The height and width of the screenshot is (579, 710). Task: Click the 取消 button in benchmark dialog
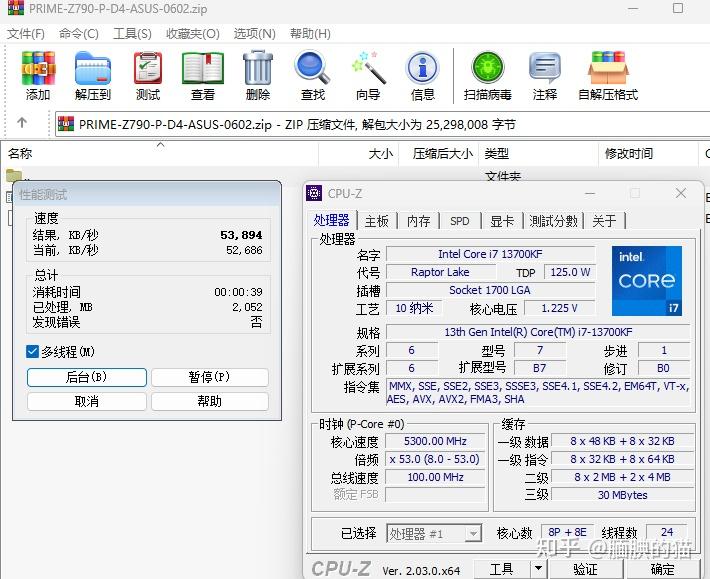(87, 401)
